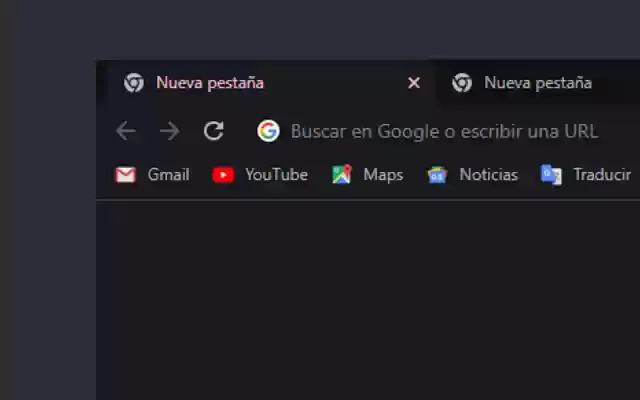Click the Google logo in address bar
640x400 pixels.
pos(268,131)
